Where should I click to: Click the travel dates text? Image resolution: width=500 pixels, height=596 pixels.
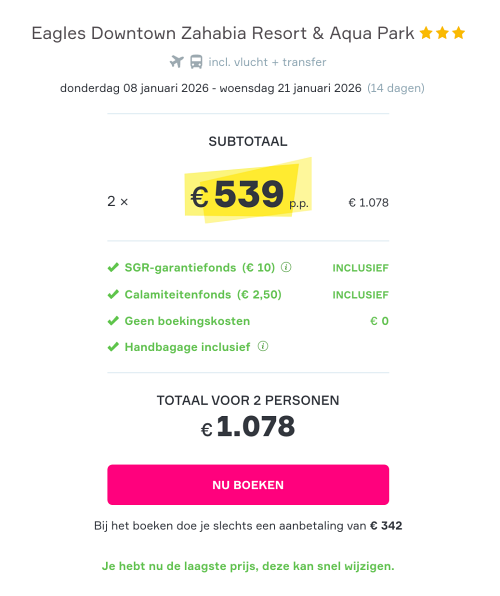[x=211, y=88]
